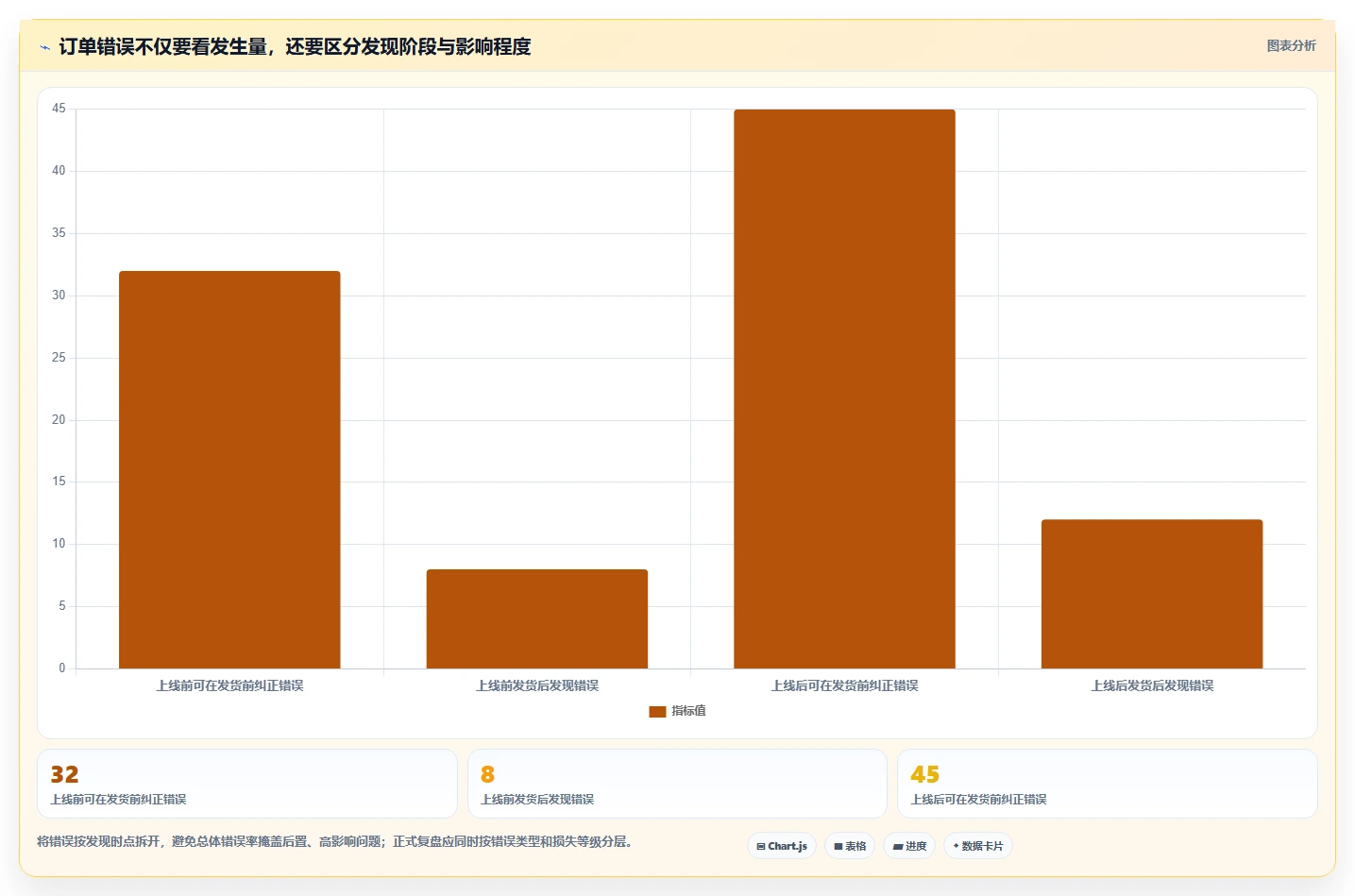Click the y-axis value 15

pyautogui.click(x=59, y=482)
